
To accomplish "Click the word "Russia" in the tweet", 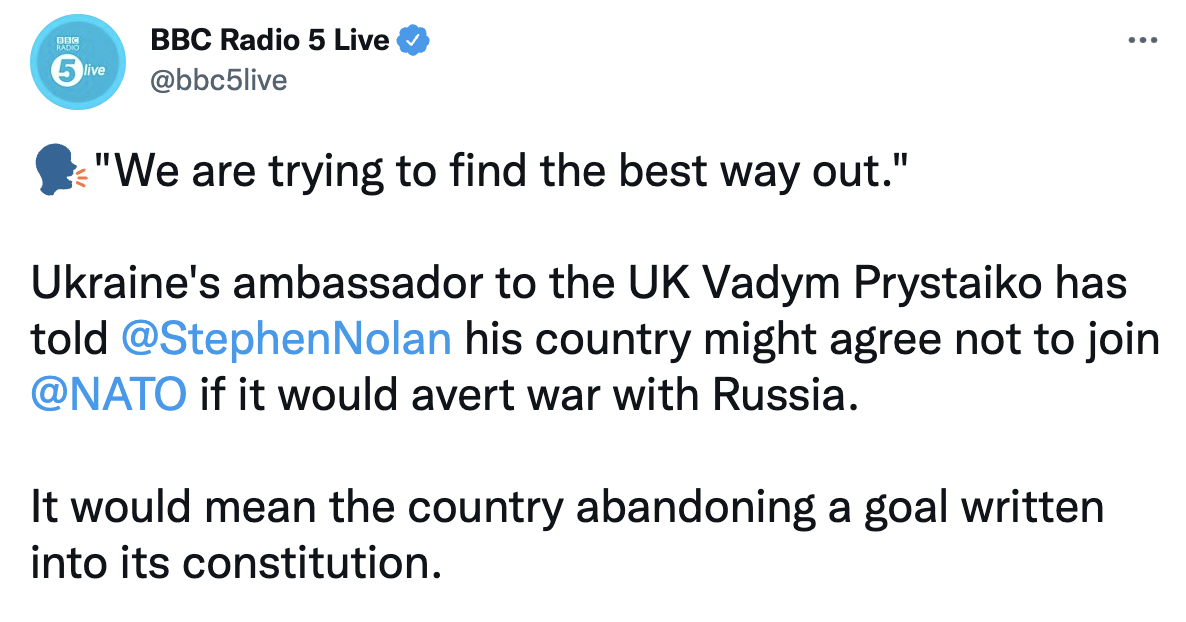I will coord(785,395).
